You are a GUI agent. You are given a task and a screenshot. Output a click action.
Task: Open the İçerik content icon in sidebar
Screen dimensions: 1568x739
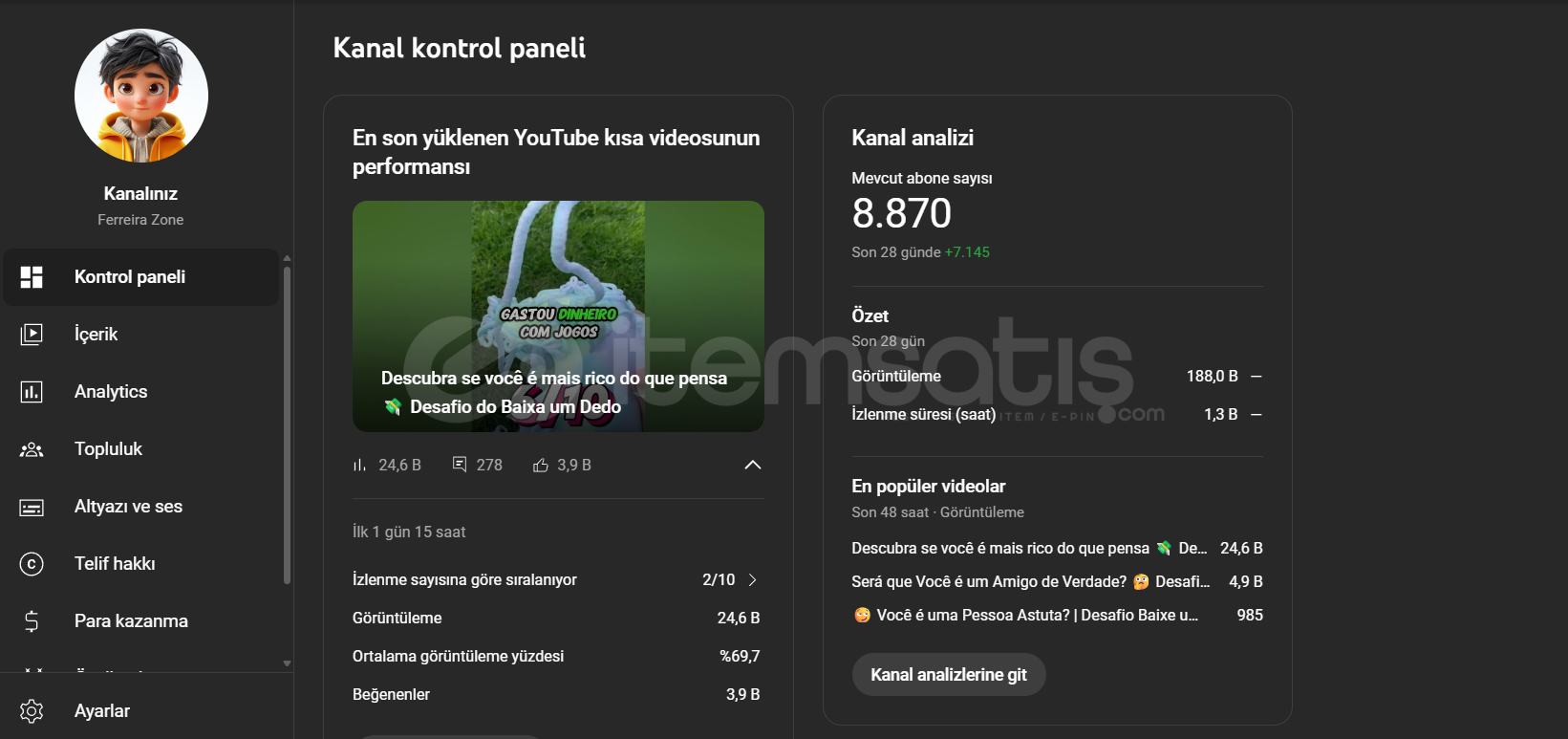[x=32, y=335]
